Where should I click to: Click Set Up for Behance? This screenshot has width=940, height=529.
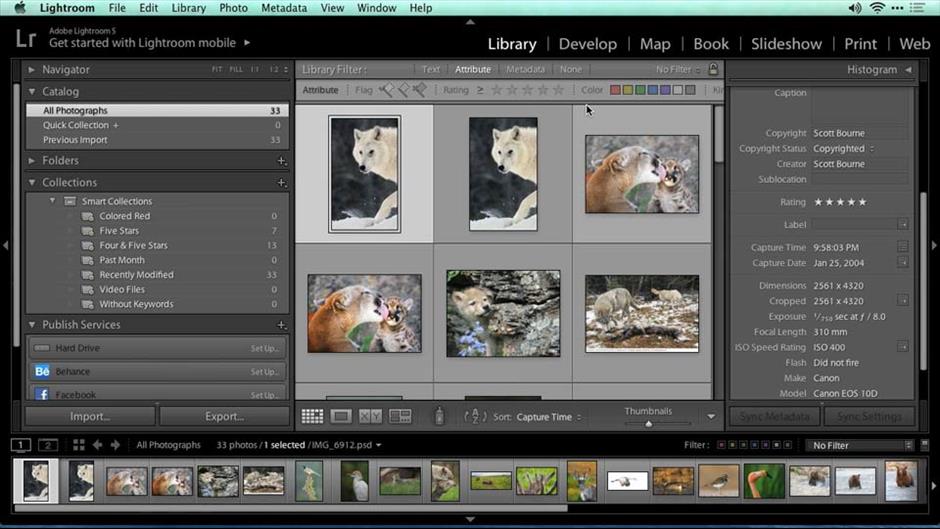tap(264, 372)
